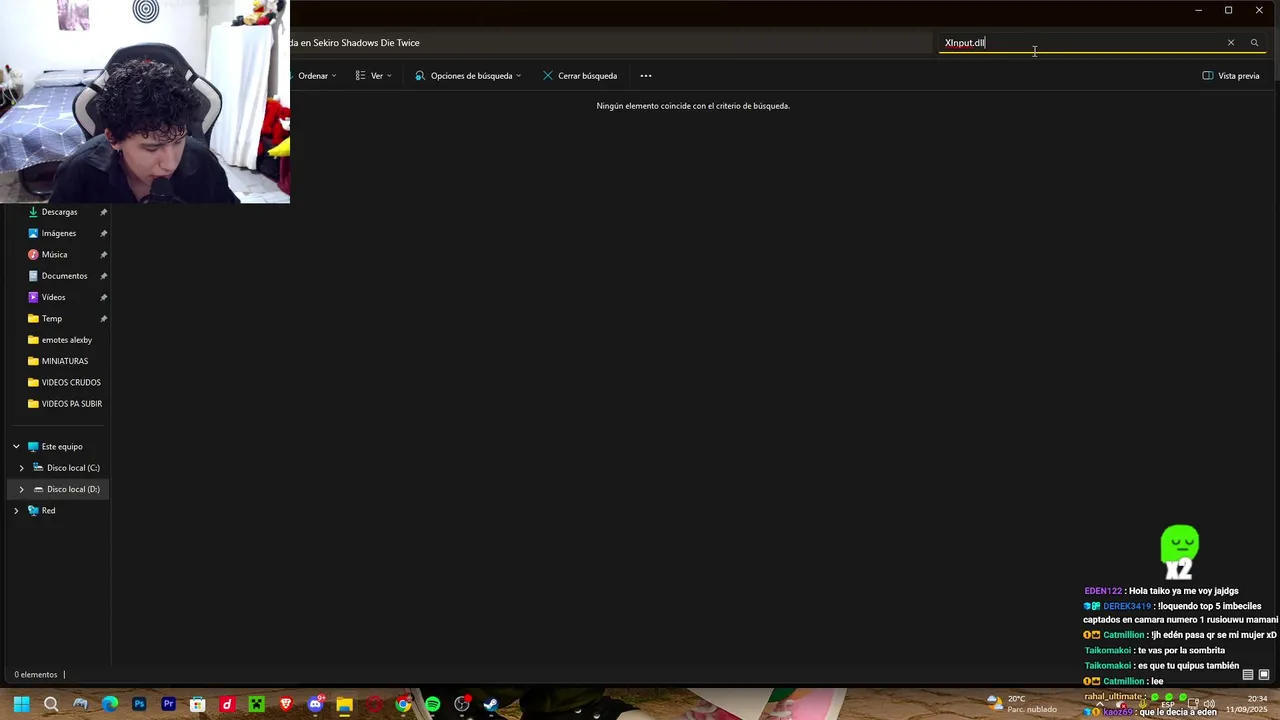
Task: Open Google Chrome from taskbar
Action: [403, 704]
